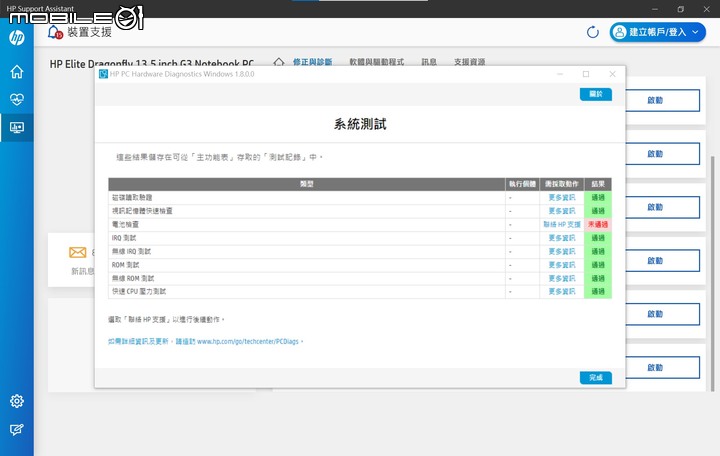Open 更多資訊 for 磁碟讀取驗證 row
This screenshot has width=720, height=456.
point(562,197)
